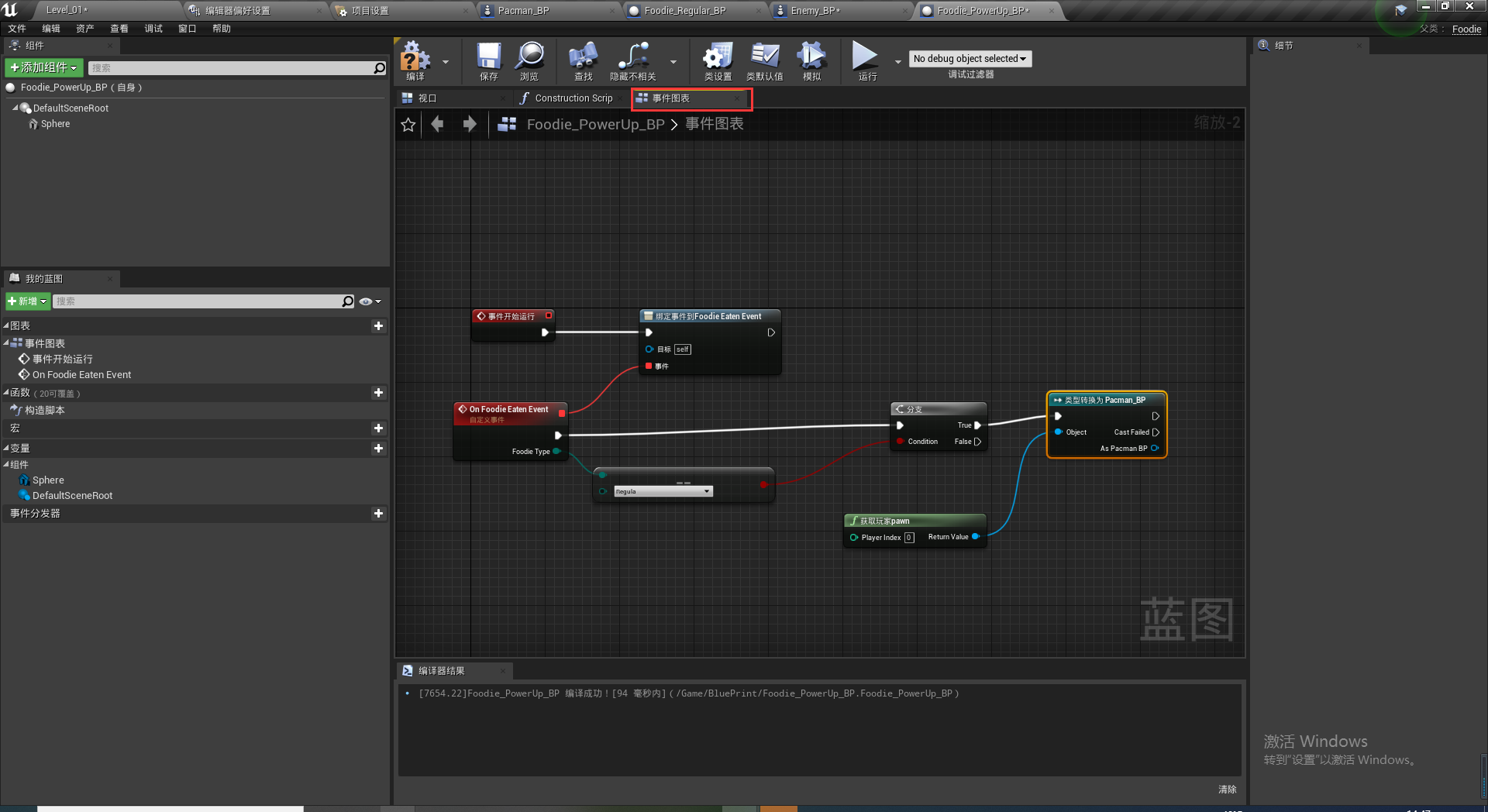Image resolution: width=1488 pixels, height=812 pixels.
Task: Toggle the favorite star in the graph breadcrumb
Action: [x=408, y=124]
